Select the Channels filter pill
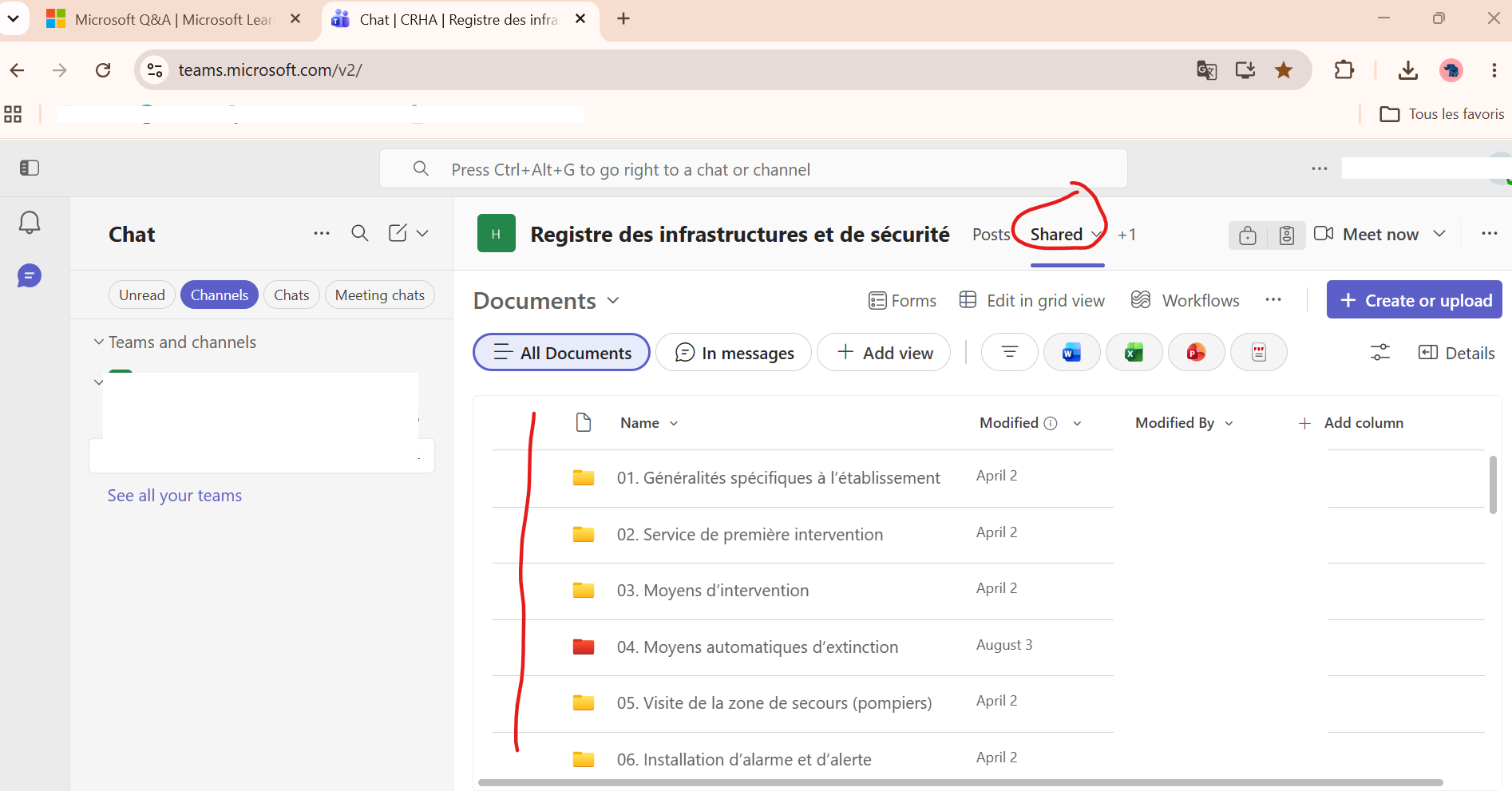This screenshot has width=1512, height=791. pos(220,295)
